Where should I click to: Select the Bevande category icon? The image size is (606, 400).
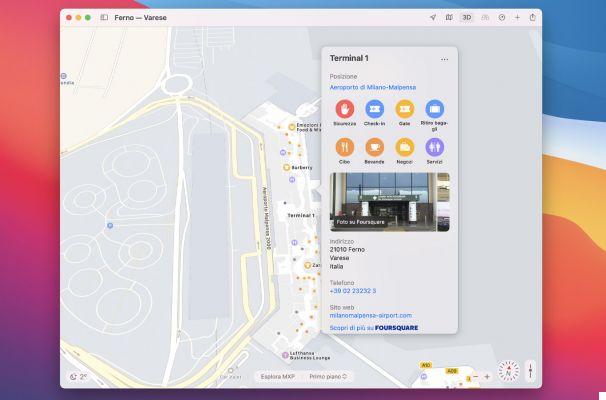(374, 147)
